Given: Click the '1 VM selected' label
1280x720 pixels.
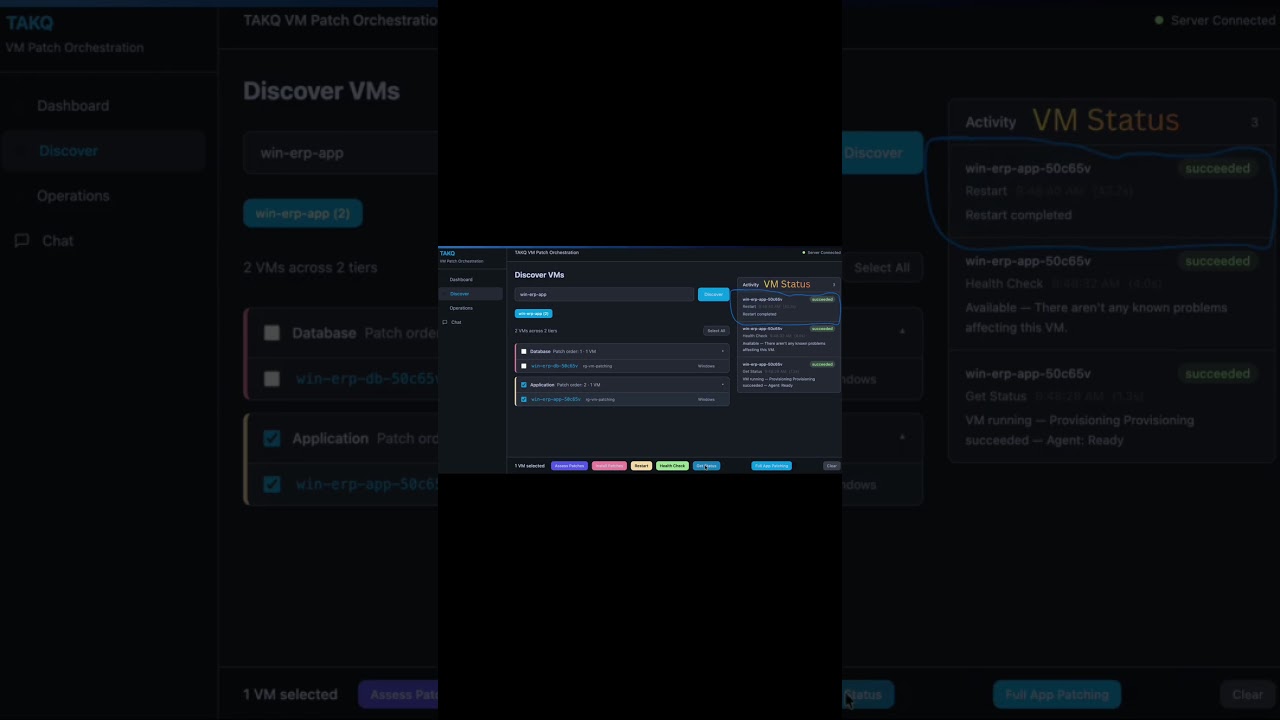Looking at the screenshot, I should pyautogui.click(x=530, y=466).
